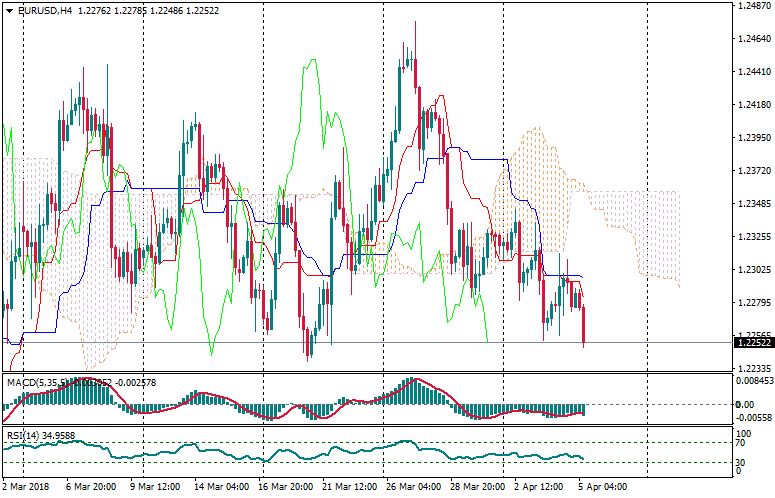Click the 1.23025 price axis label
The image size is (775, 498).
752,270
